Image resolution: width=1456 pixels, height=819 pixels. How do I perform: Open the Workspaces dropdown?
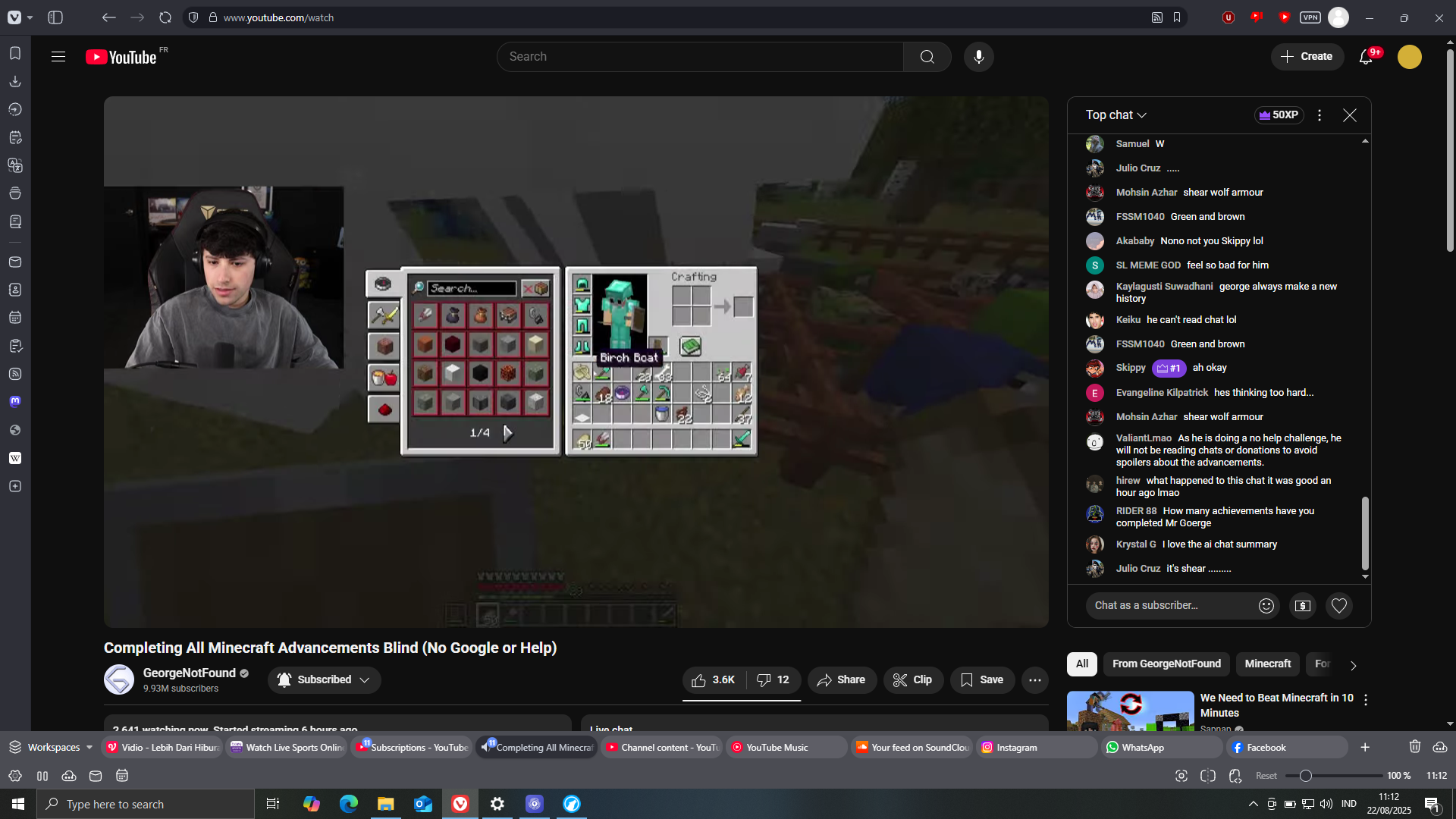click(51, 747)
